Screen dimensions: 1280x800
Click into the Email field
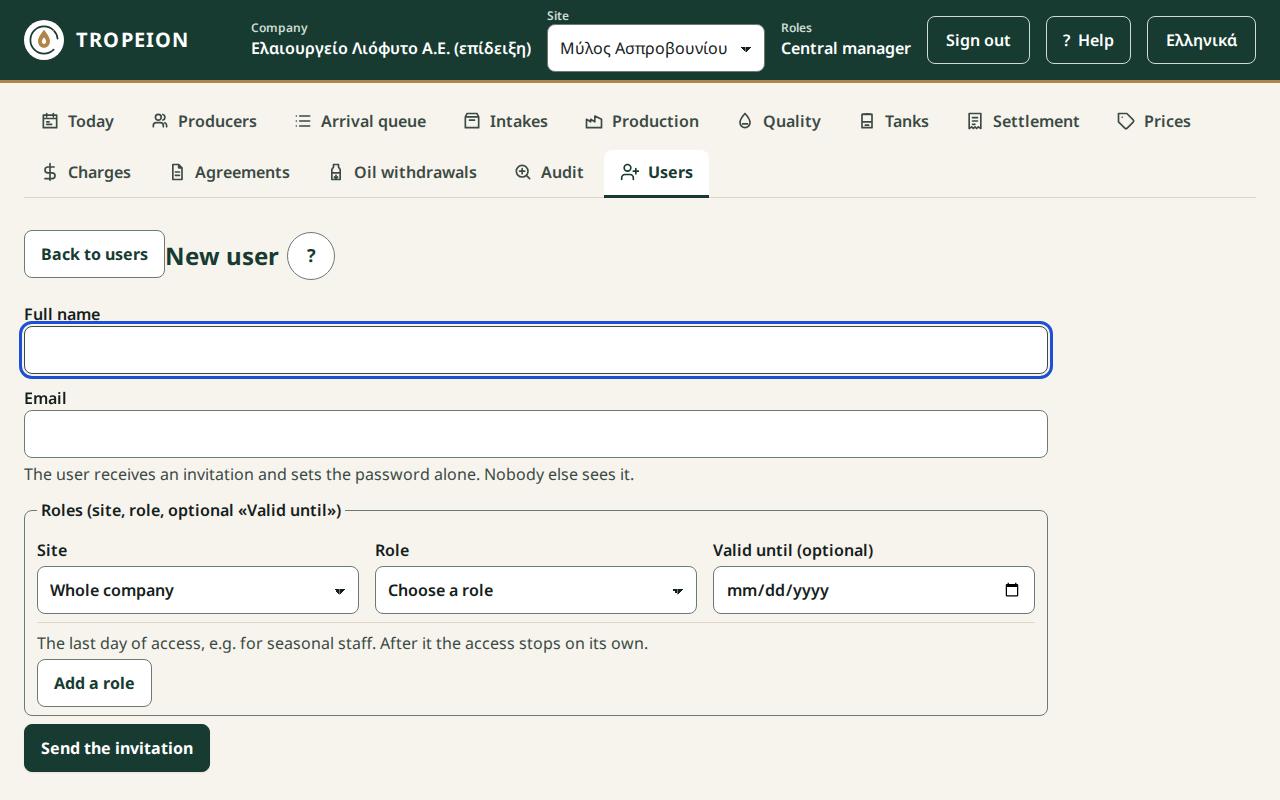(536, 434)
